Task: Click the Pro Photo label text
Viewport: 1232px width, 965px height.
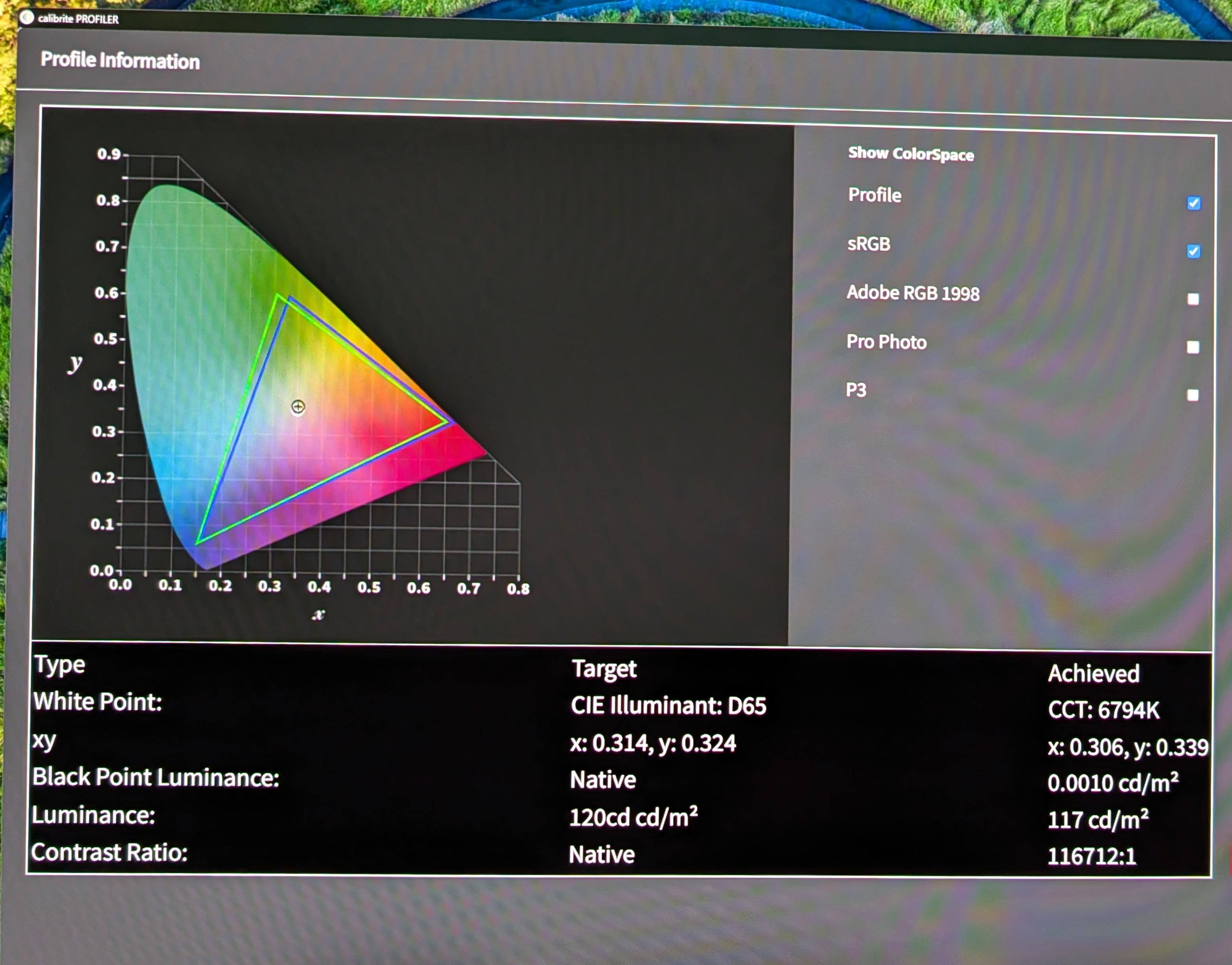Action: click(886, 342)
